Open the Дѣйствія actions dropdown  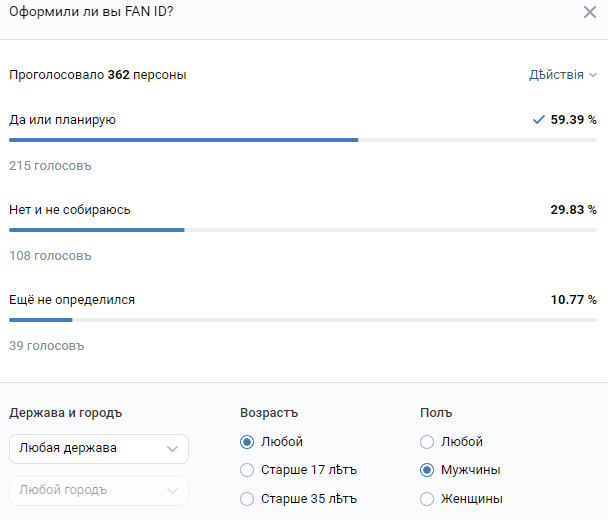tap(562, 75)
